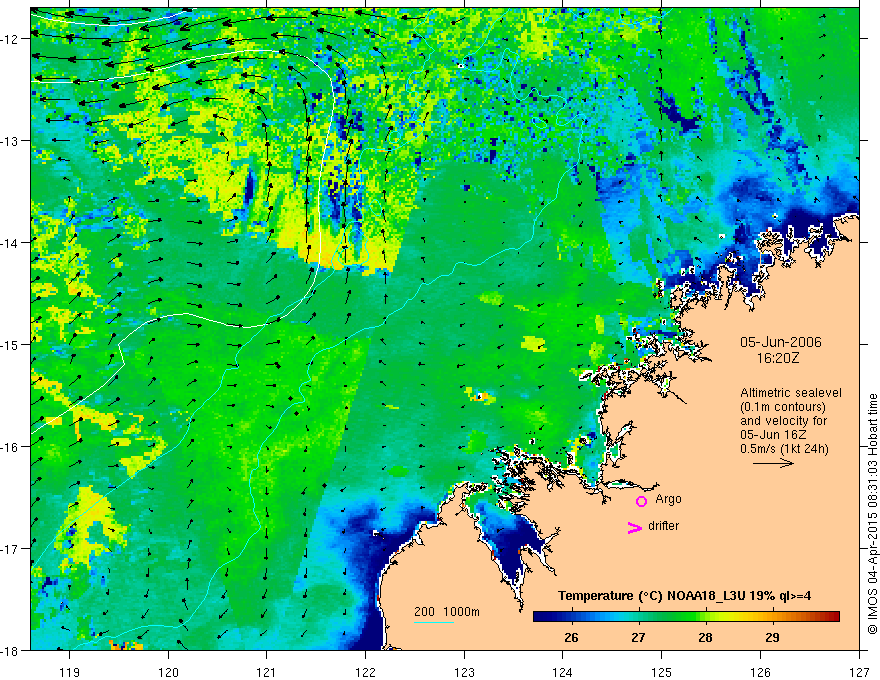Click the 'Argo' legend label
880x680 pixels.
click(668, 499)
